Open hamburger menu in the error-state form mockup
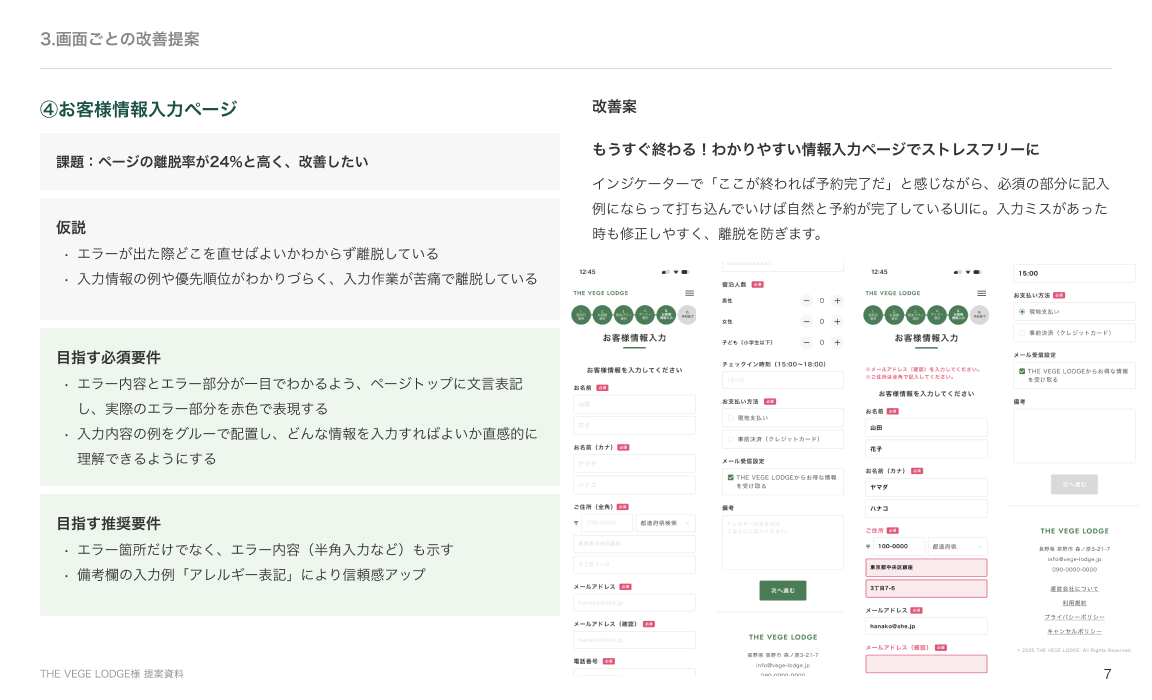1152x700 pixels. [981, 293]
